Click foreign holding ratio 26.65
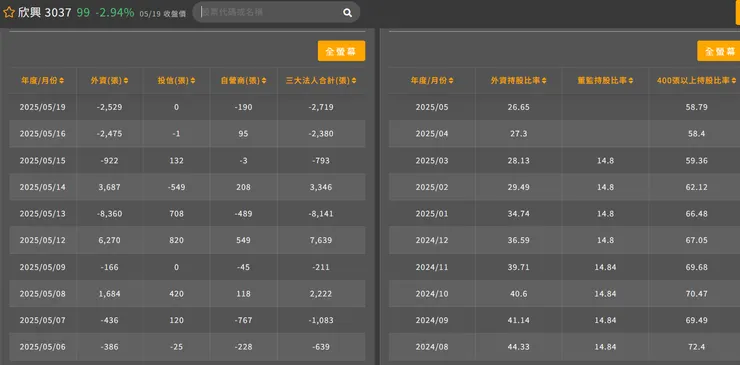Image resolution: width=740 pixels, height=365 pixels. pyautogui.click(x=519, y=107)
